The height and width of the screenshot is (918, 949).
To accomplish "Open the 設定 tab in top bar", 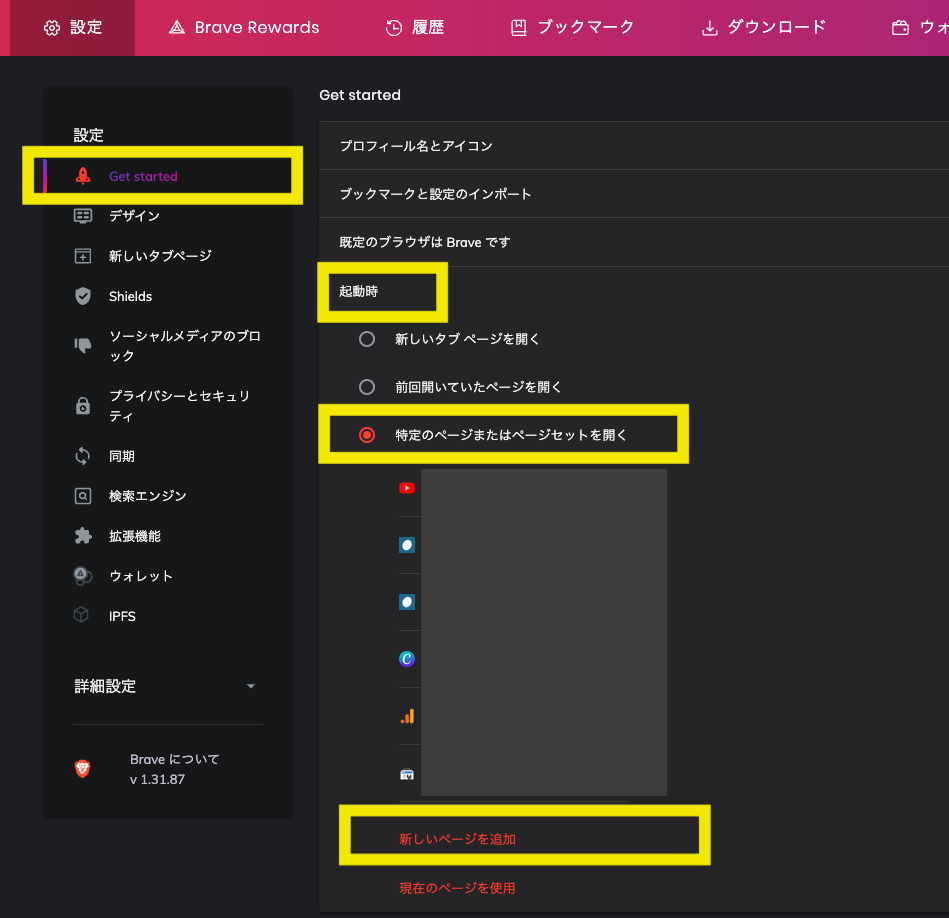I will [x=73, y=28].
